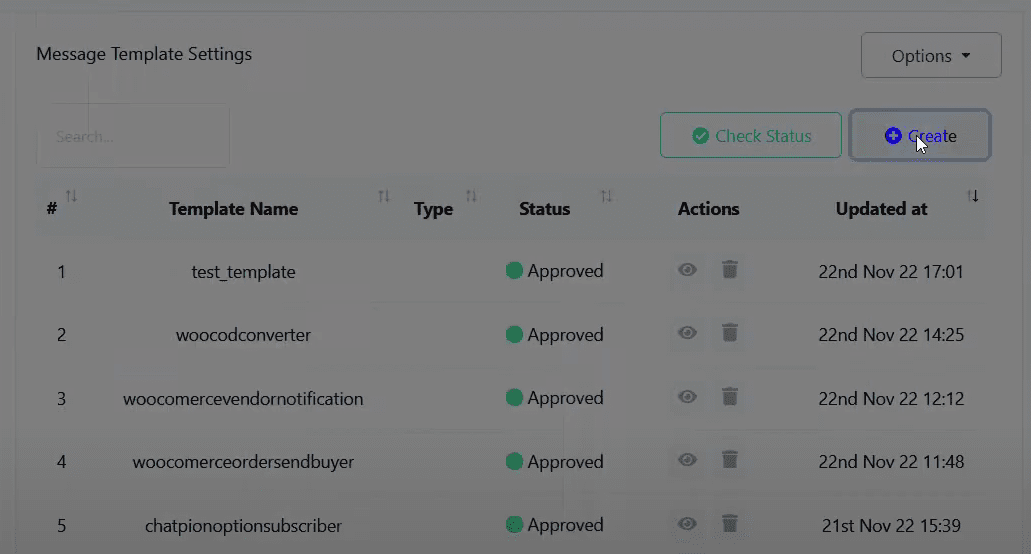Screen dimensions: 1031x554
Task: View test_template using the eye icon
Action: pos(687,270)
